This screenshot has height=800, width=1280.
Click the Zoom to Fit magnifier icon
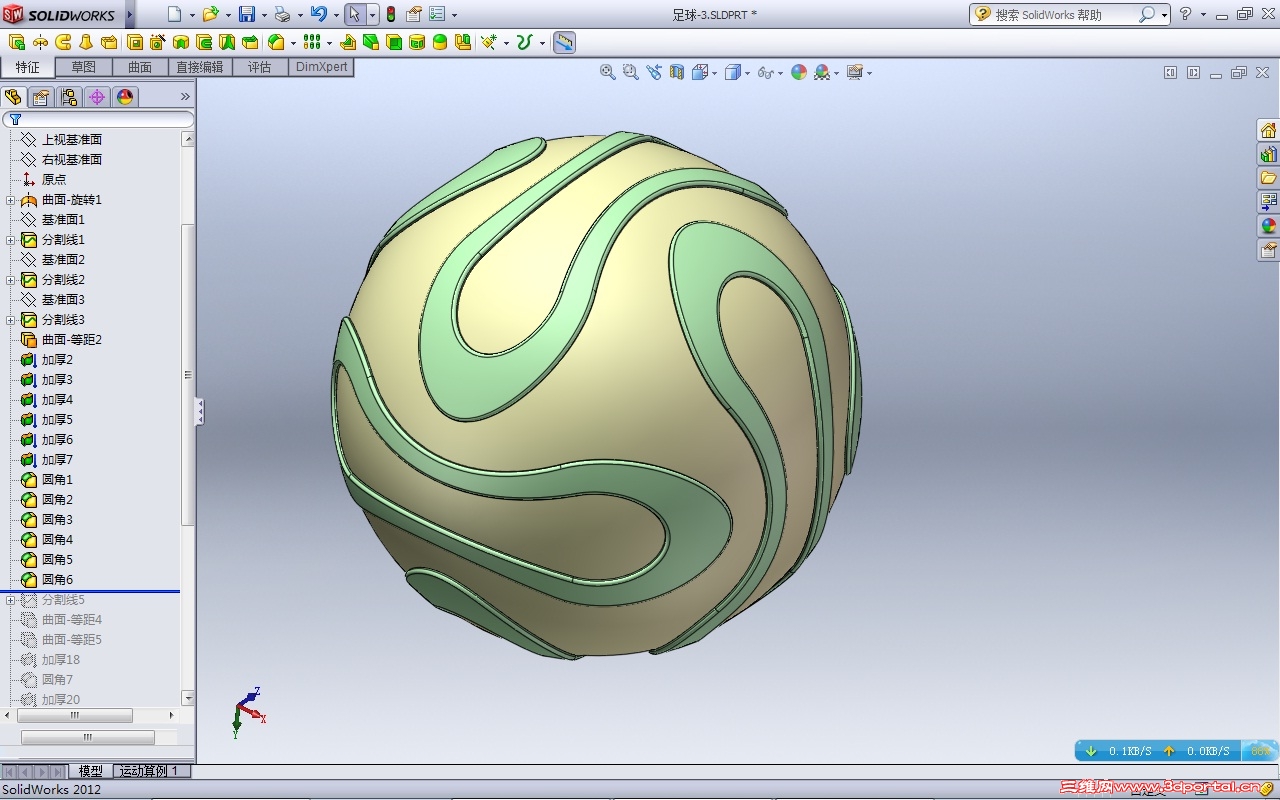(607, 72)
